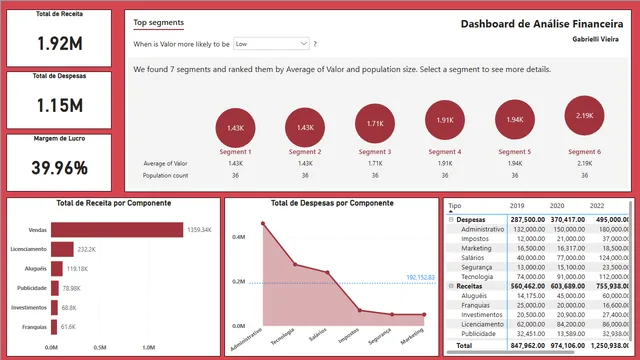Select the Aluguéis row in the table
Image resolution: width=640 pixels, height=360 pixels.
tap(538, 296)
